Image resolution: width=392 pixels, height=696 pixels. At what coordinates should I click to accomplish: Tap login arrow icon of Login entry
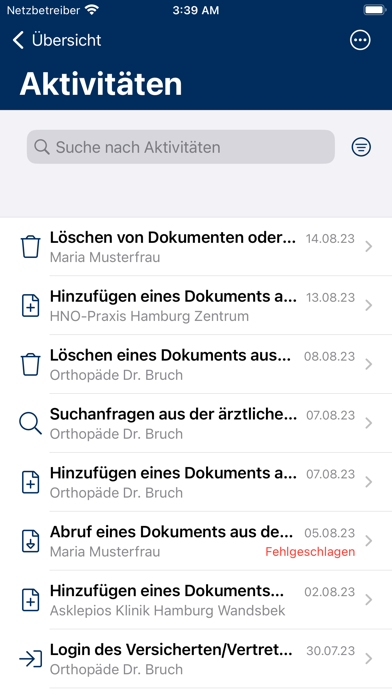point(31,659)
